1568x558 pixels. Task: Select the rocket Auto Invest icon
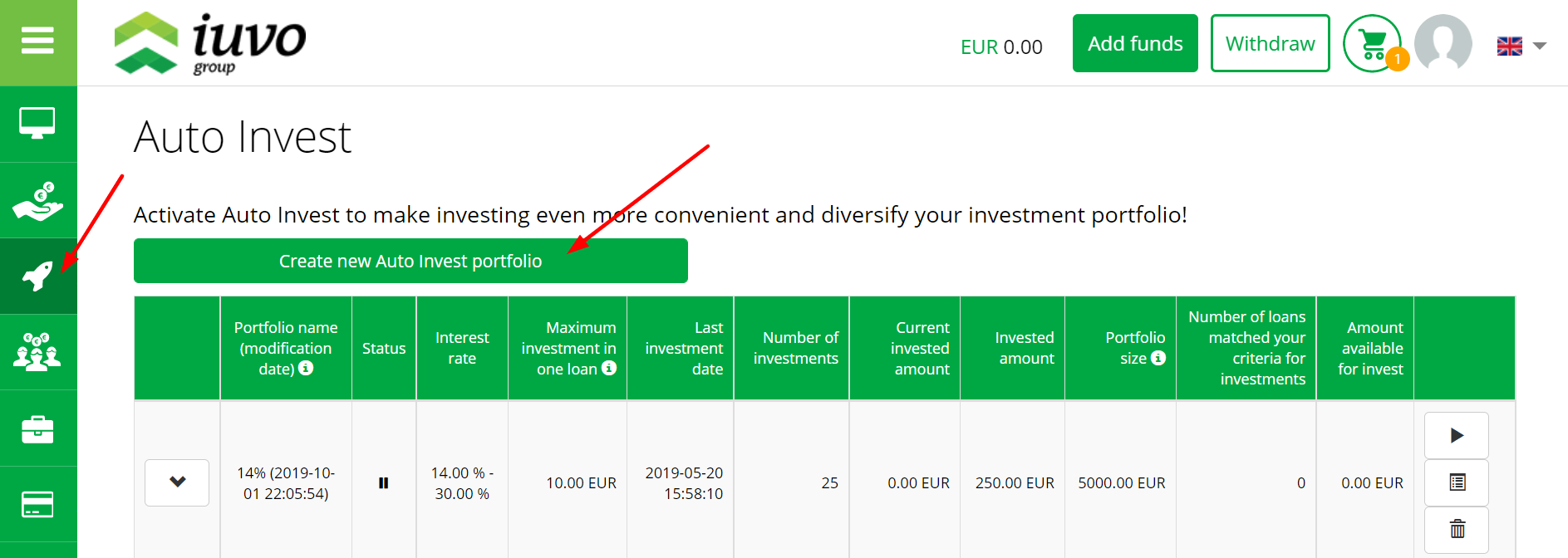pos(37,277)
